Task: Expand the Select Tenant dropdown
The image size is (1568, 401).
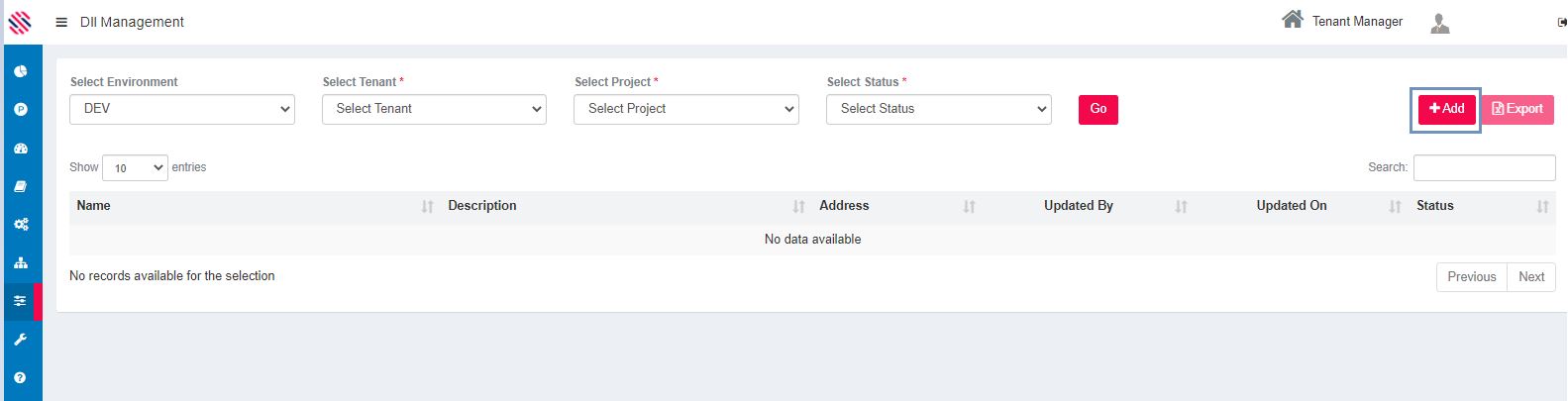Action: click(x=434, y=109)
